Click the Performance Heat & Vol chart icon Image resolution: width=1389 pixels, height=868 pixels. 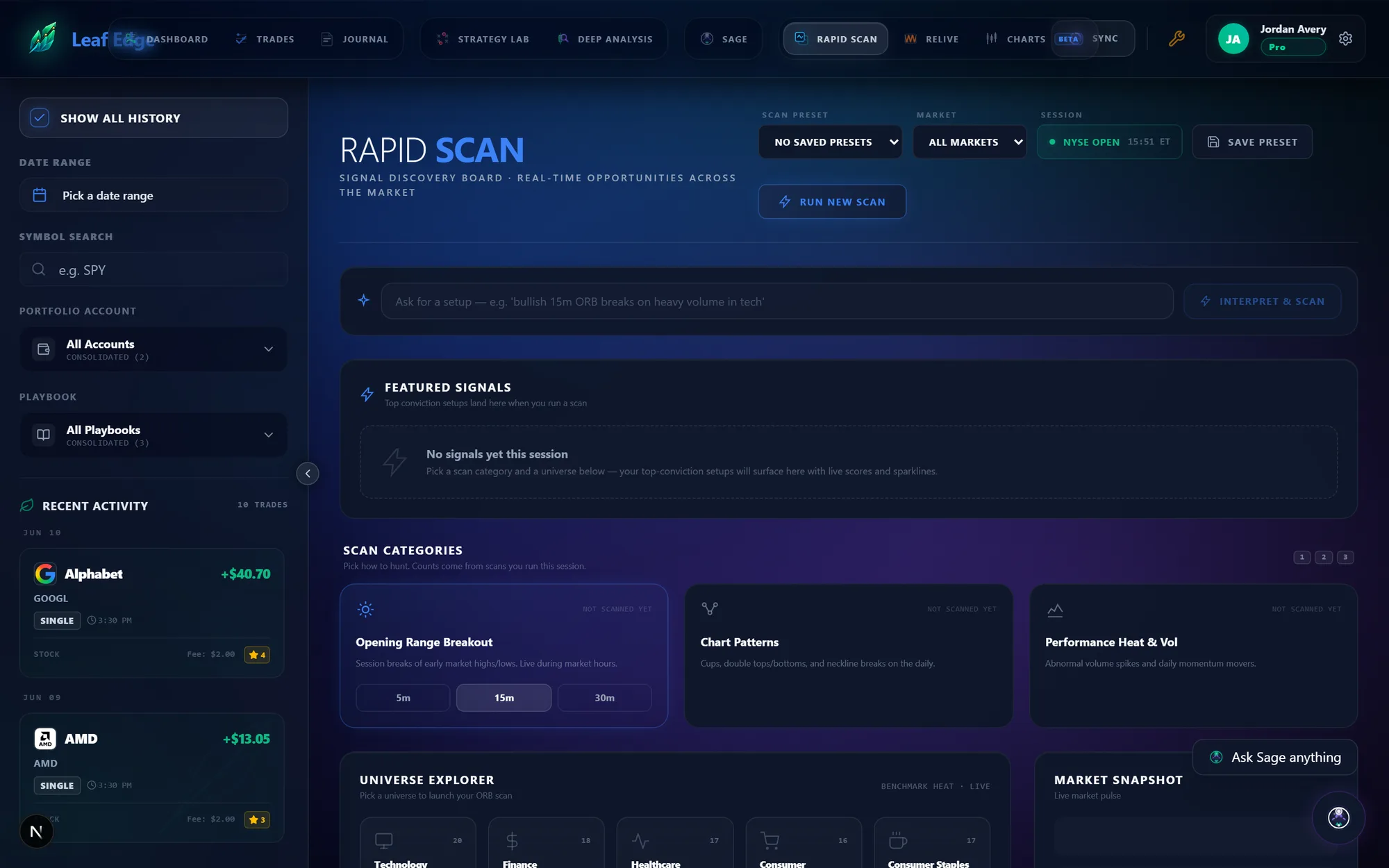(x=1055, y=610)
